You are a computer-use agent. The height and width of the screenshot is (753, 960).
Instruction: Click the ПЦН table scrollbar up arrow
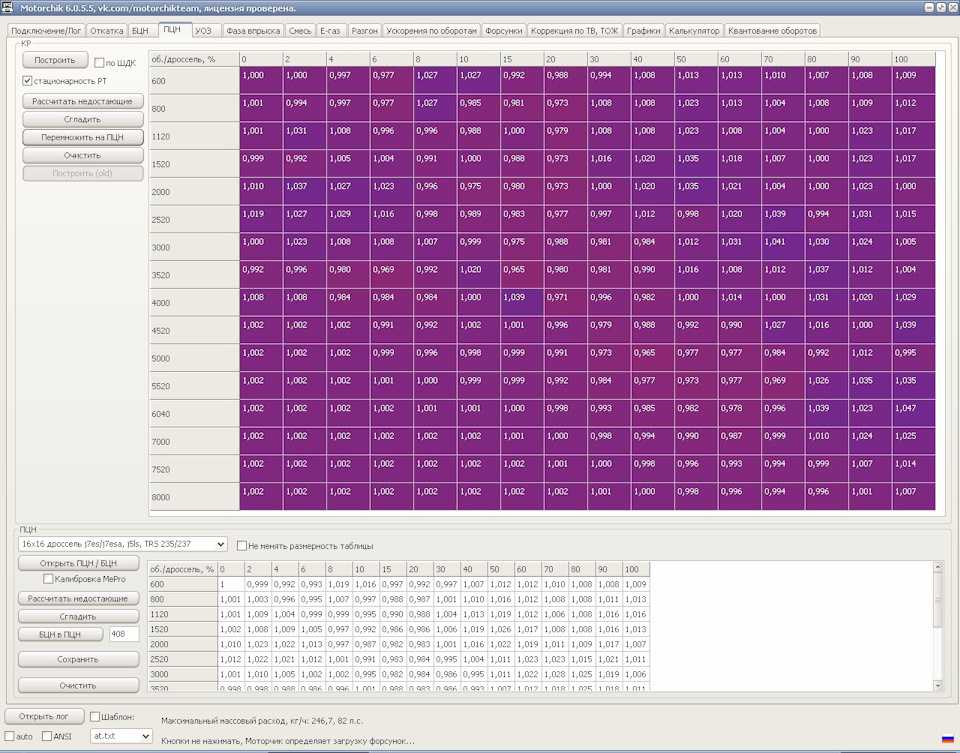point(937,568)
